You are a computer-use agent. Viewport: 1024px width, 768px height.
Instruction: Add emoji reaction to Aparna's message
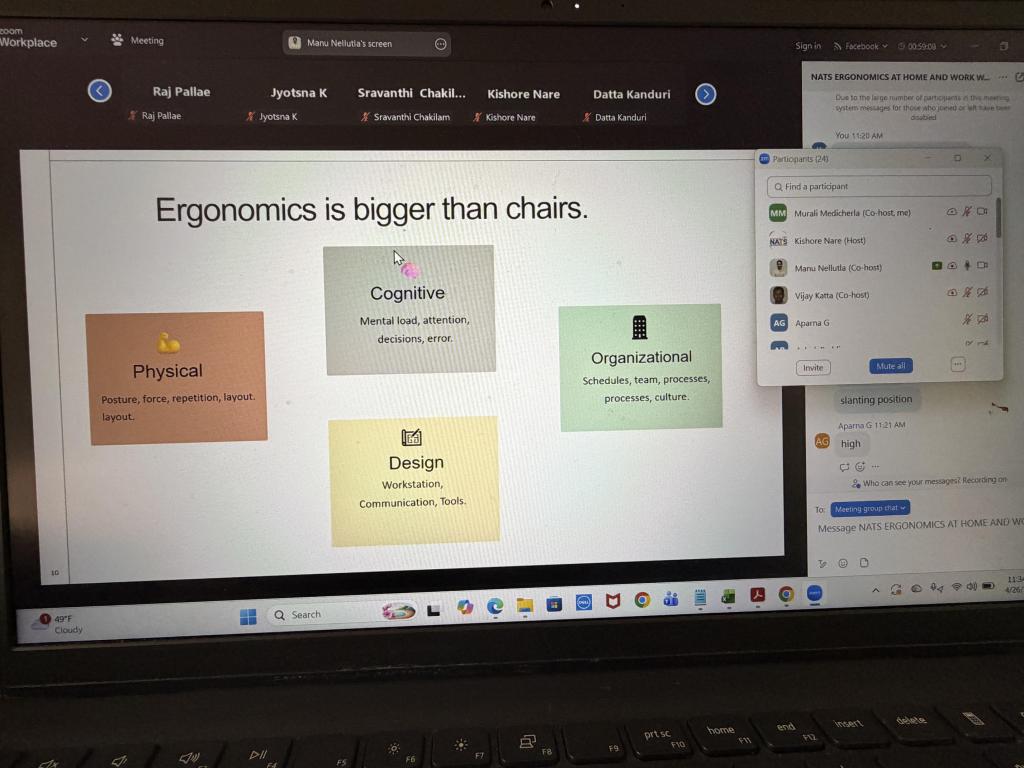[x=860, y=466]
